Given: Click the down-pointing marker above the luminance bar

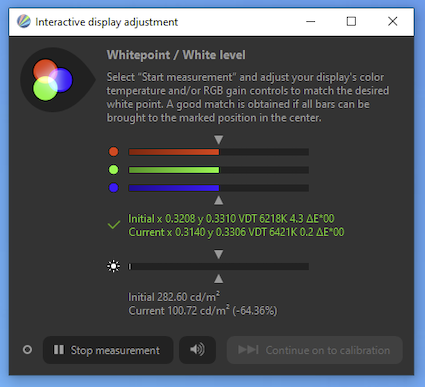Looking at the screenshot, I should (x=219, y=254).
